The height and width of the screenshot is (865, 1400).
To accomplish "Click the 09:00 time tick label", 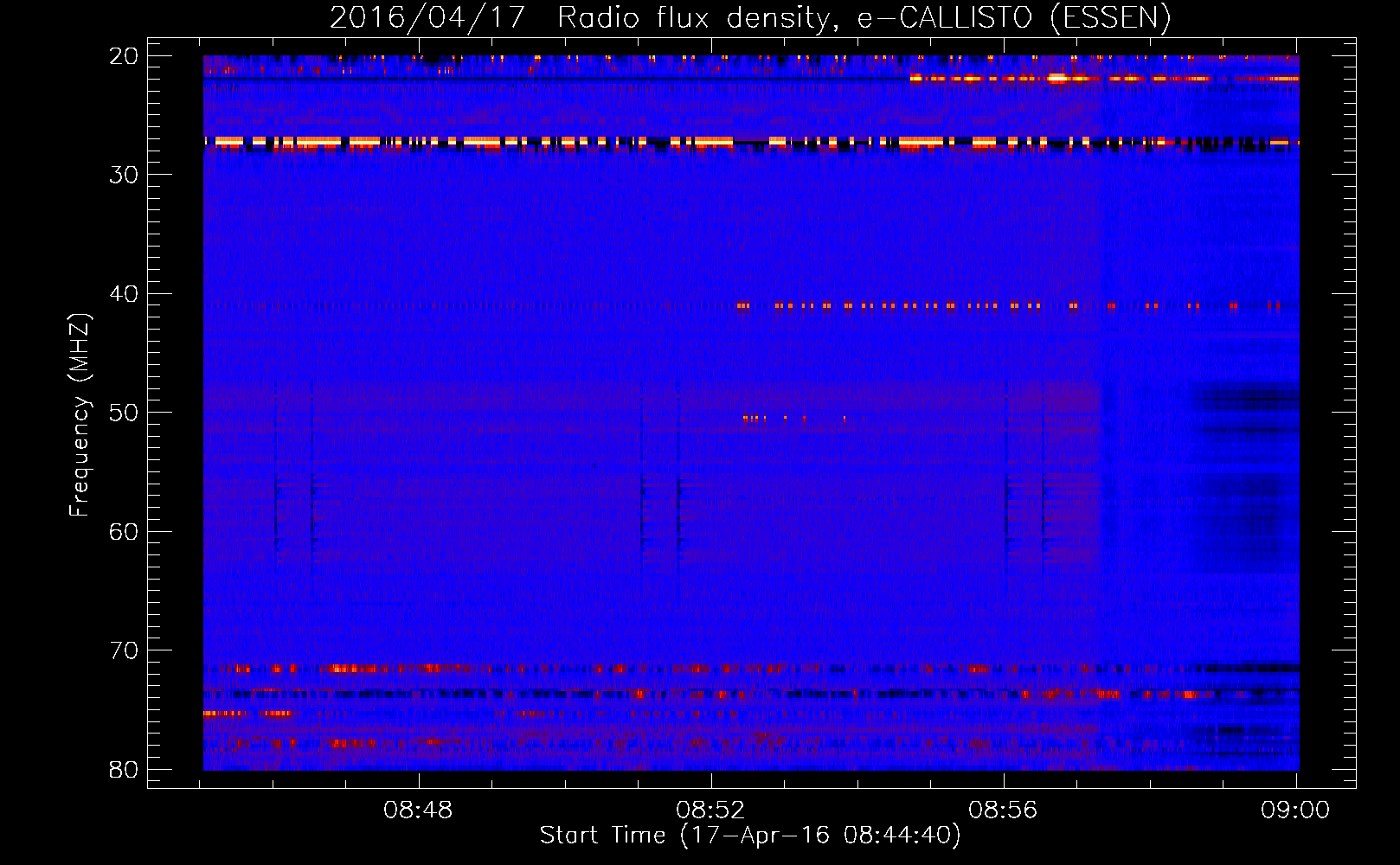I will (1295, 811).
